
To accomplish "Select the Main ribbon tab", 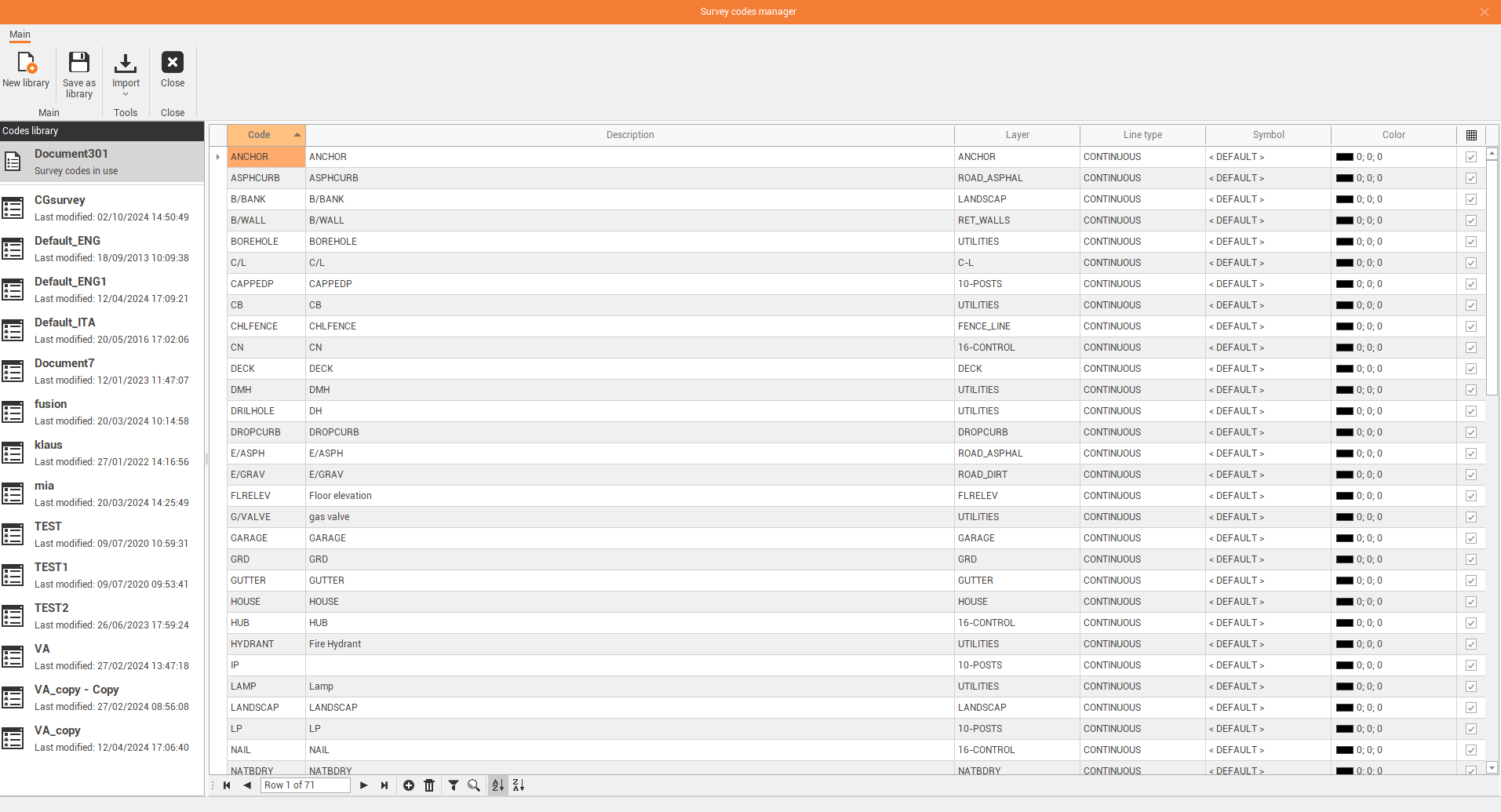I will 20,35.
